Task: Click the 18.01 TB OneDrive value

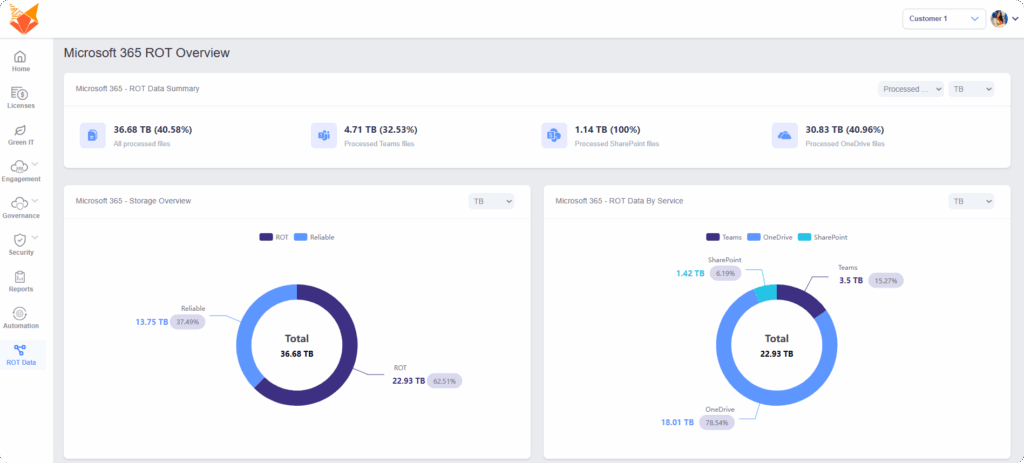Action: (x=677, y=423)
